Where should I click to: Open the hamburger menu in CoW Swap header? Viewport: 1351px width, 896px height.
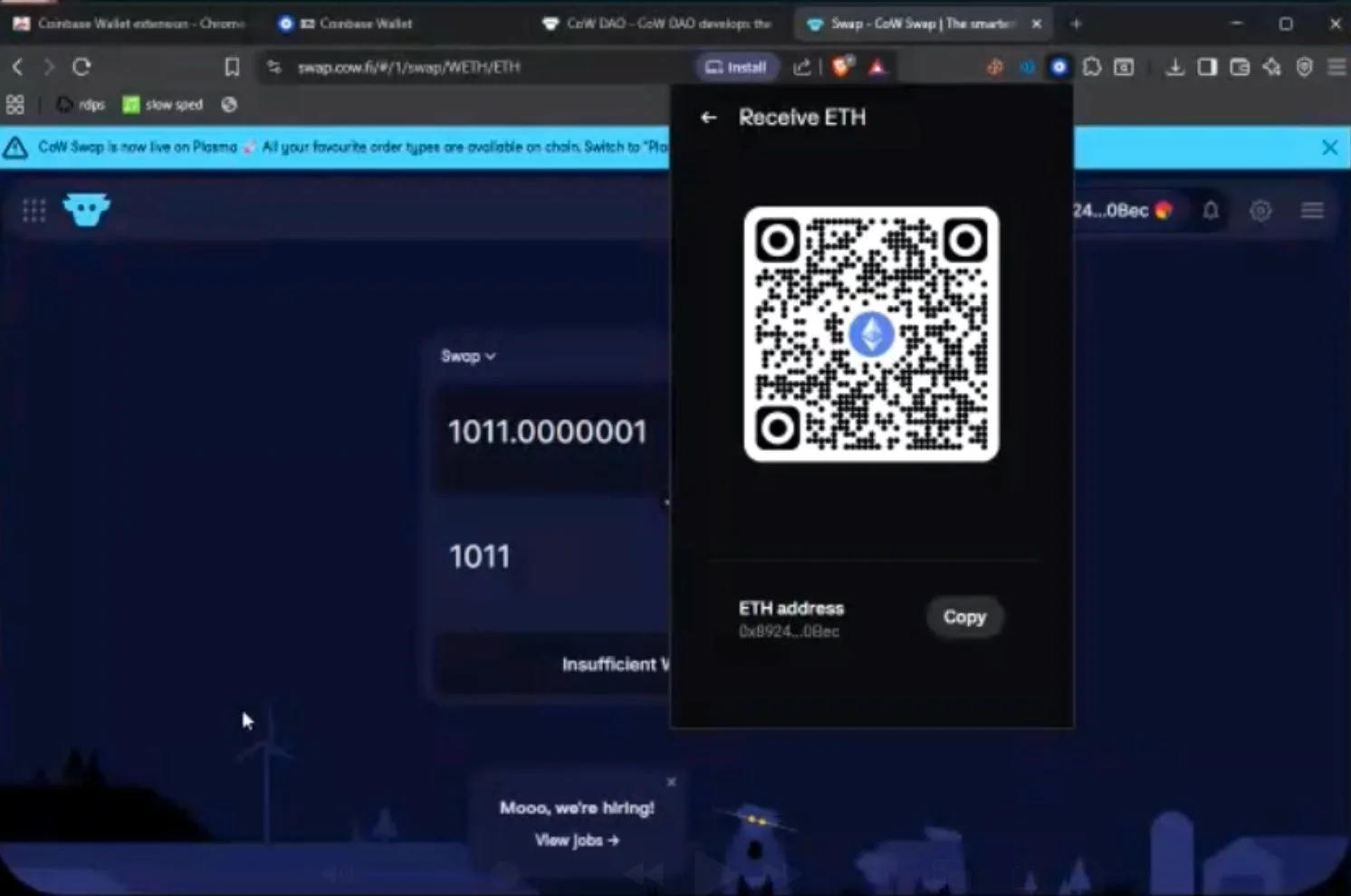1312,211
